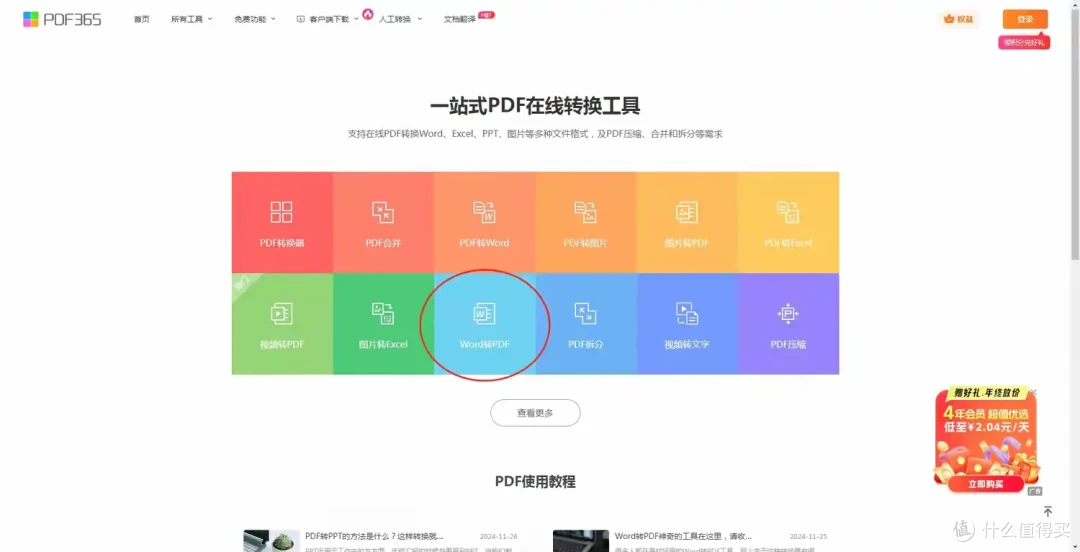Expand the 人工转换 dropdown
The image size is (1080, 552).
400,19
